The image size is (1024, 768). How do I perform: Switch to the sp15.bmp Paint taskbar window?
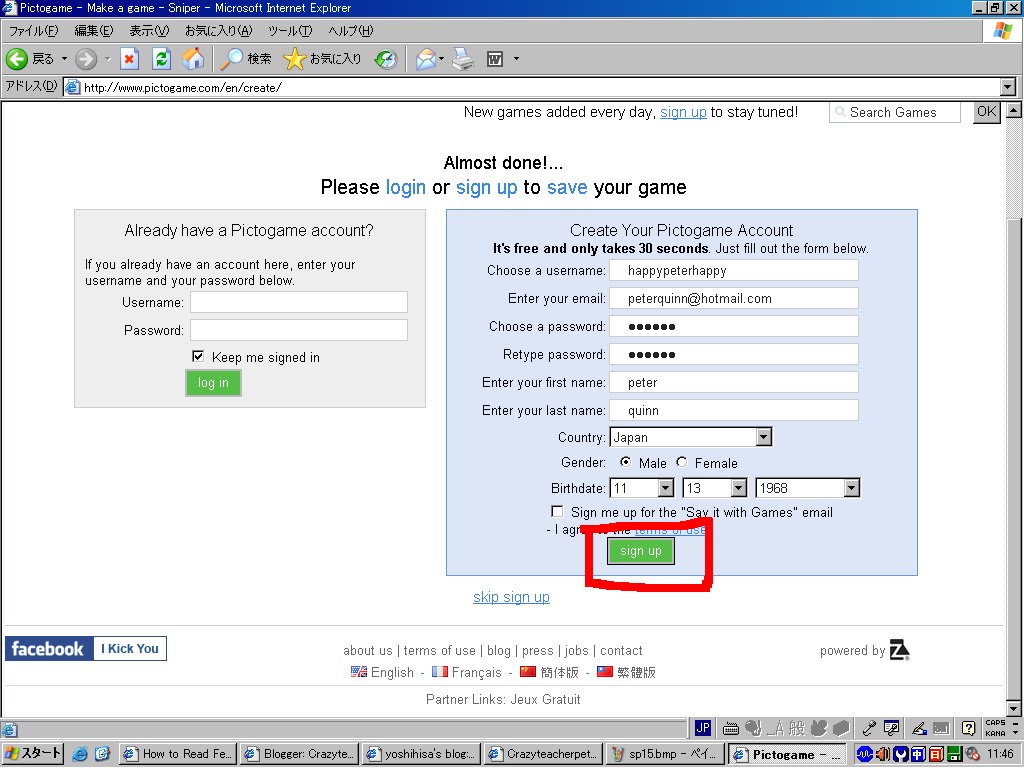coord(665,754)
